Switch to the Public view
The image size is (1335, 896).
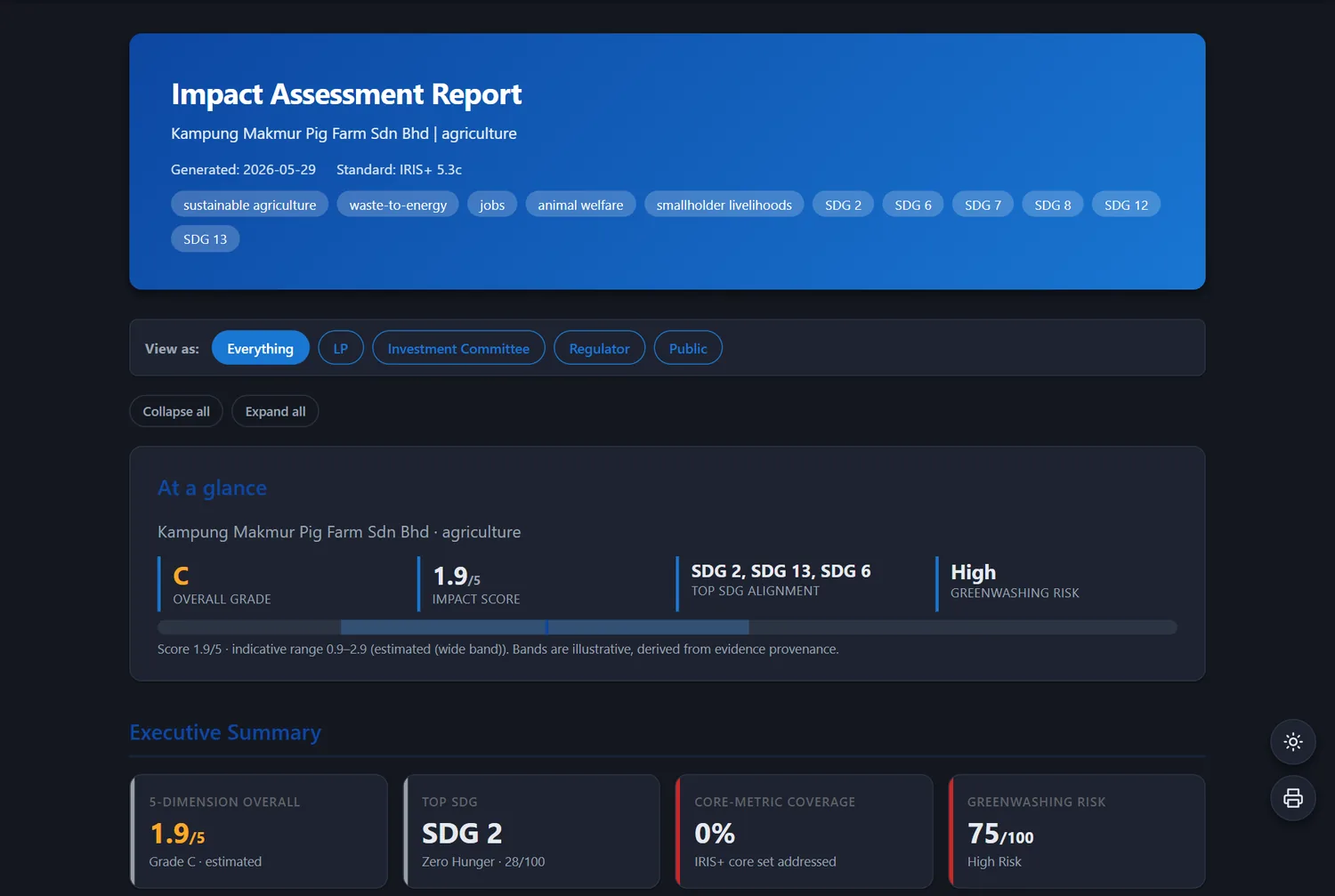[688, 348]
